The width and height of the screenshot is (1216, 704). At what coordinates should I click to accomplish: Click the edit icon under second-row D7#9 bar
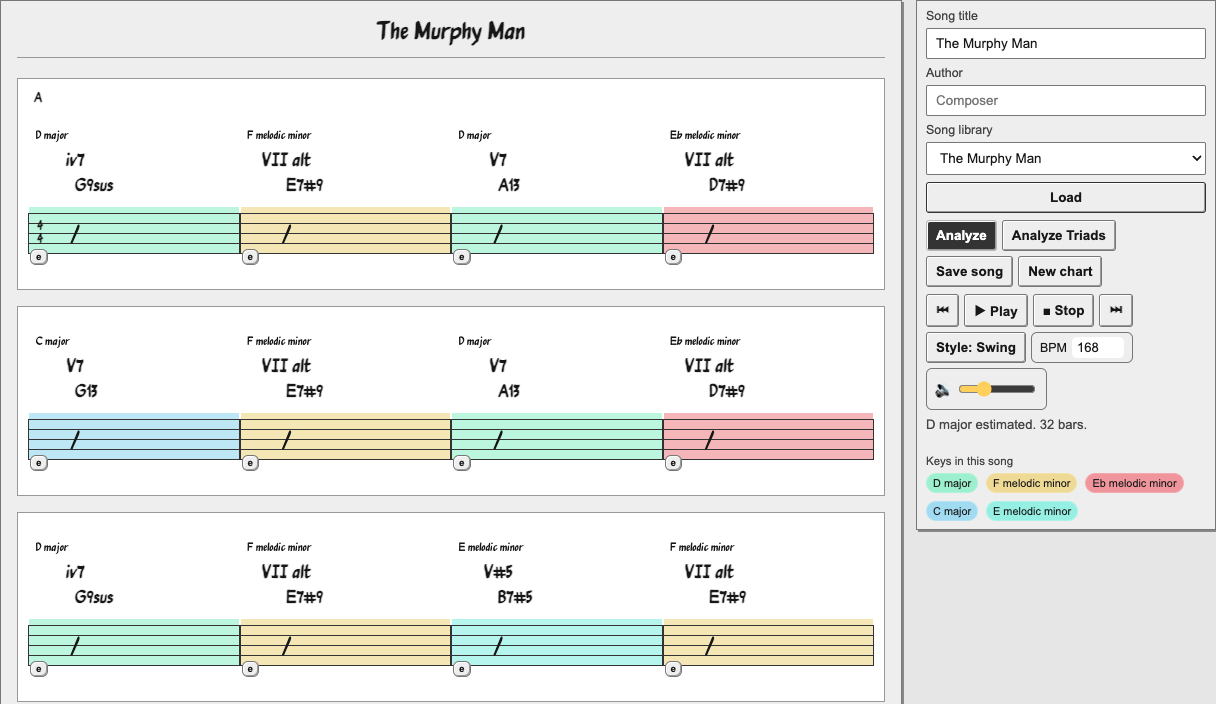click(673, 463)
